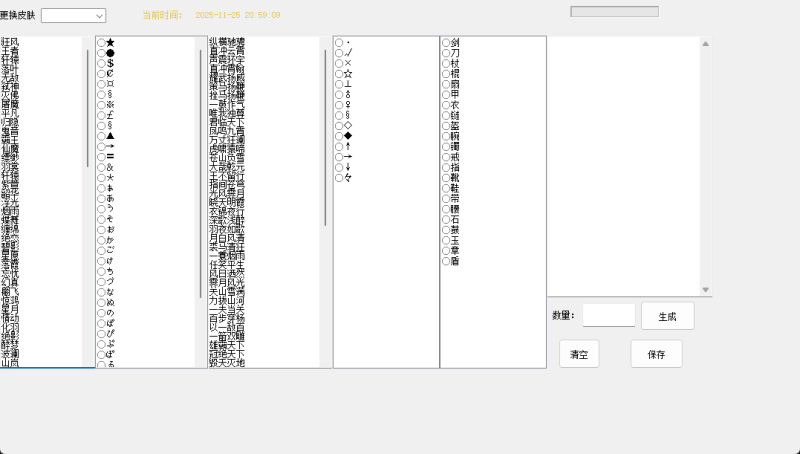Select the ぬ hiragana radio button
Image resolution: width=800 pixels, height=454 pixels.
(x=102, y=302)
